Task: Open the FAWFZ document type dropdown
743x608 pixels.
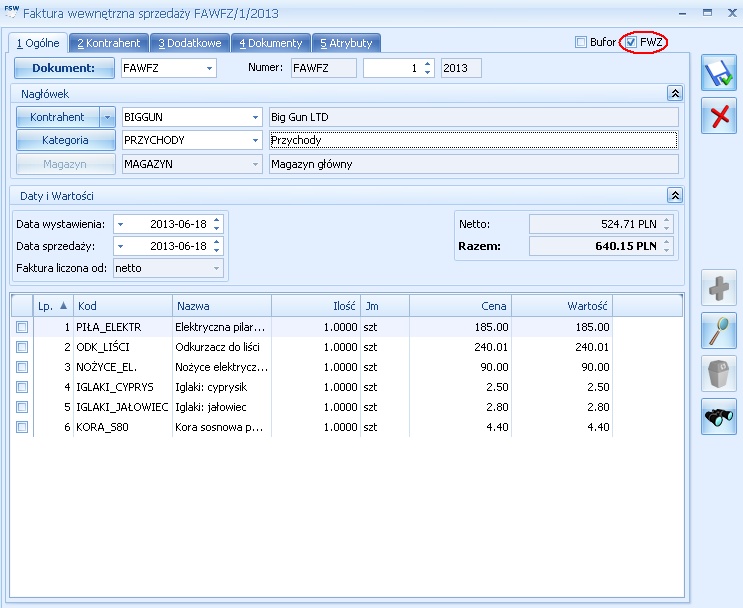Action: click(209, 68)
